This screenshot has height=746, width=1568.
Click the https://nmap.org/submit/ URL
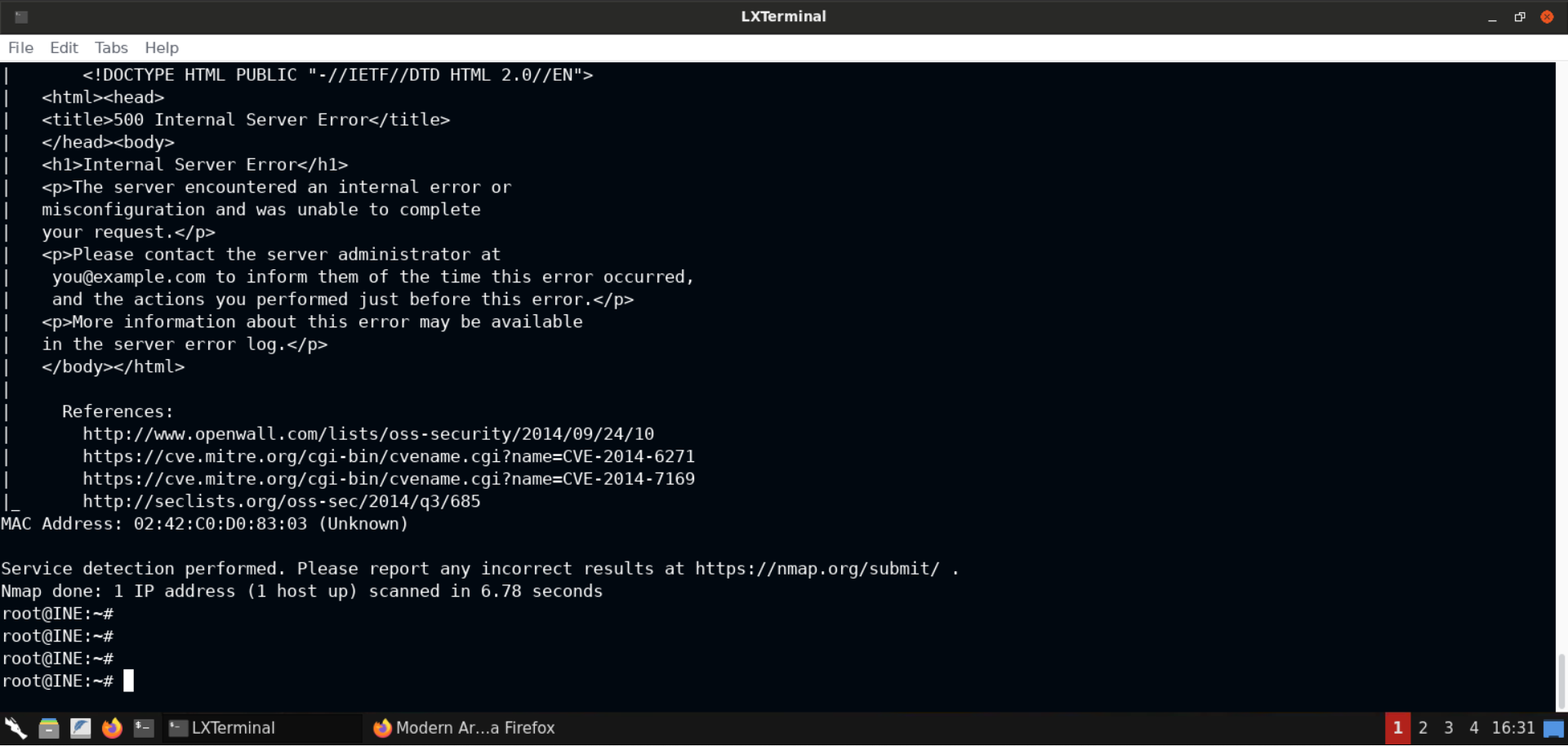click(817, 569)
